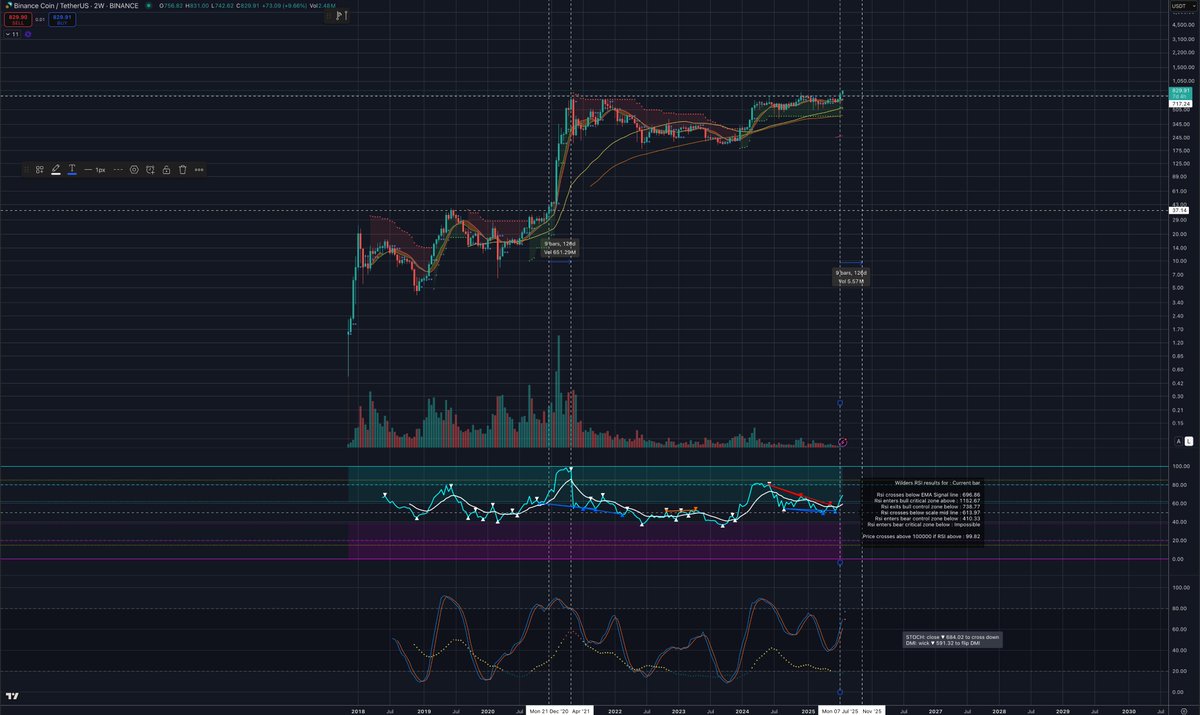
Task: Add alert on drawing clock icon
Action: point(150,170)
